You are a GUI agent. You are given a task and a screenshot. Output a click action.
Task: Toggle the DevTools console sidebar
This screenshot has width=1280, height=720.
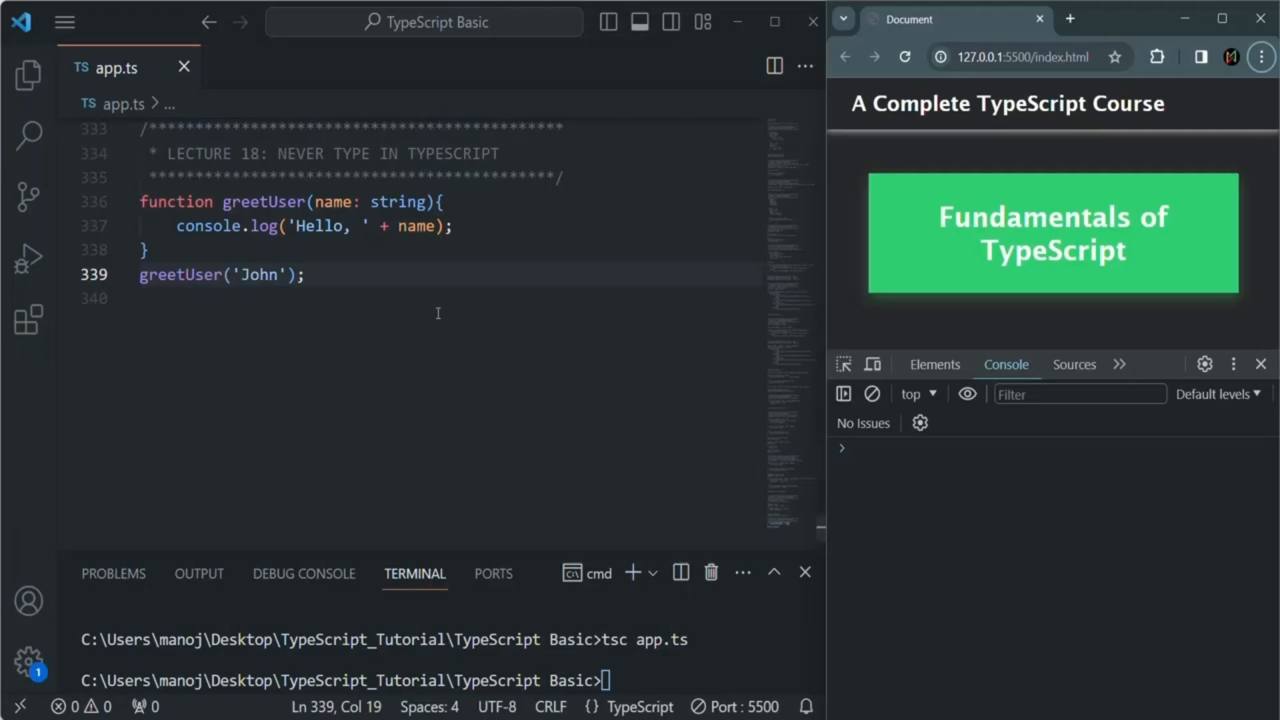point(843,394)
